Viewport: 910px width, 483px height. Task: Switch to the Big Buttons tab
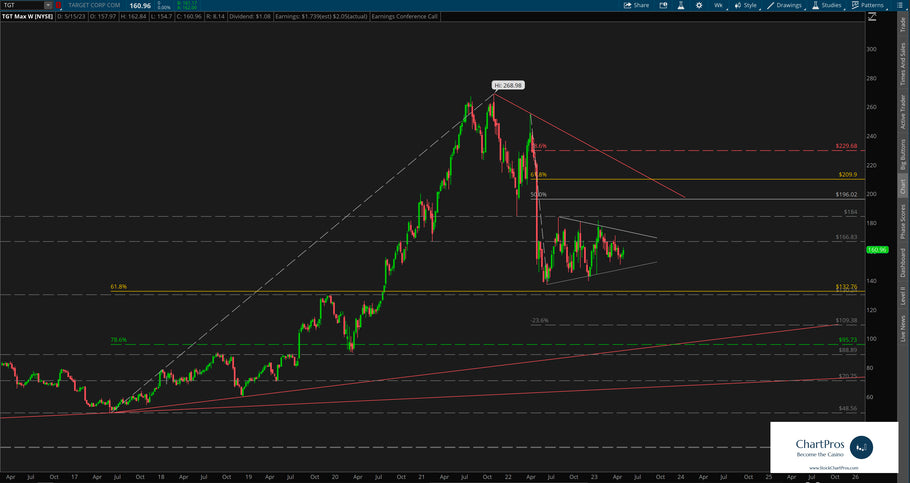pos(902,154)
